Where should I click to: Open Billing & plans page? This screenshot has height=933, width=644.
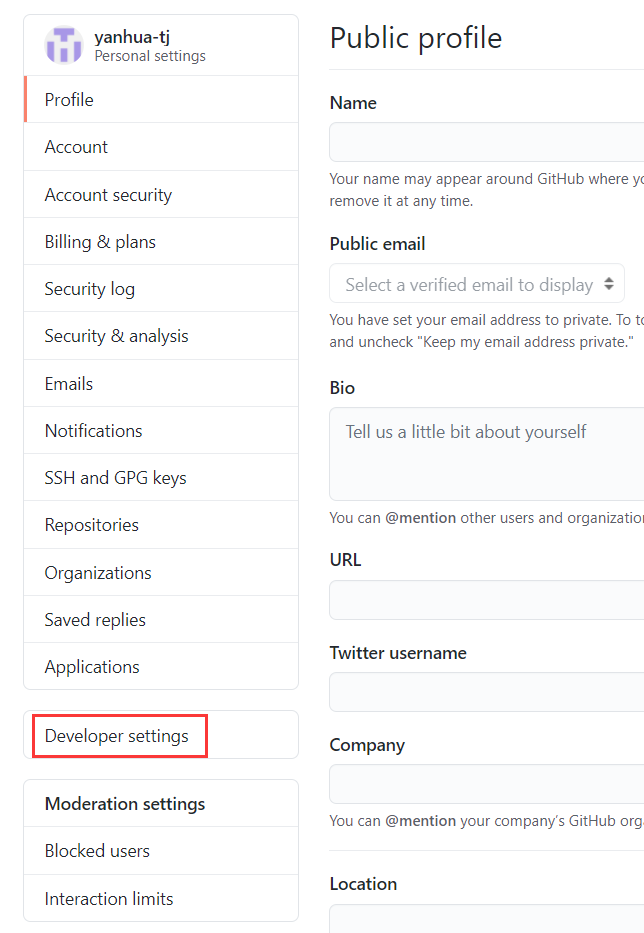point(161,242)
